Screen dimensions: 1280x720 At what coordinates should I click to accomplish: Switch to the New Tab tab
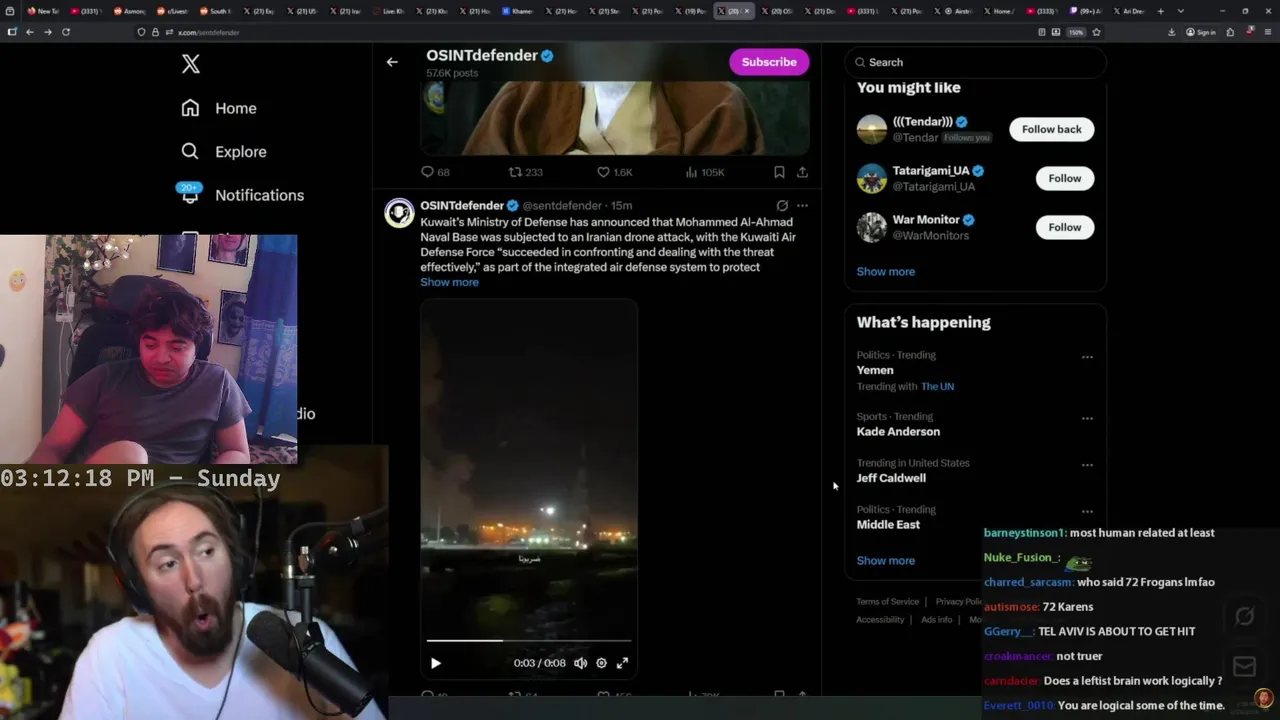[44, 11]
